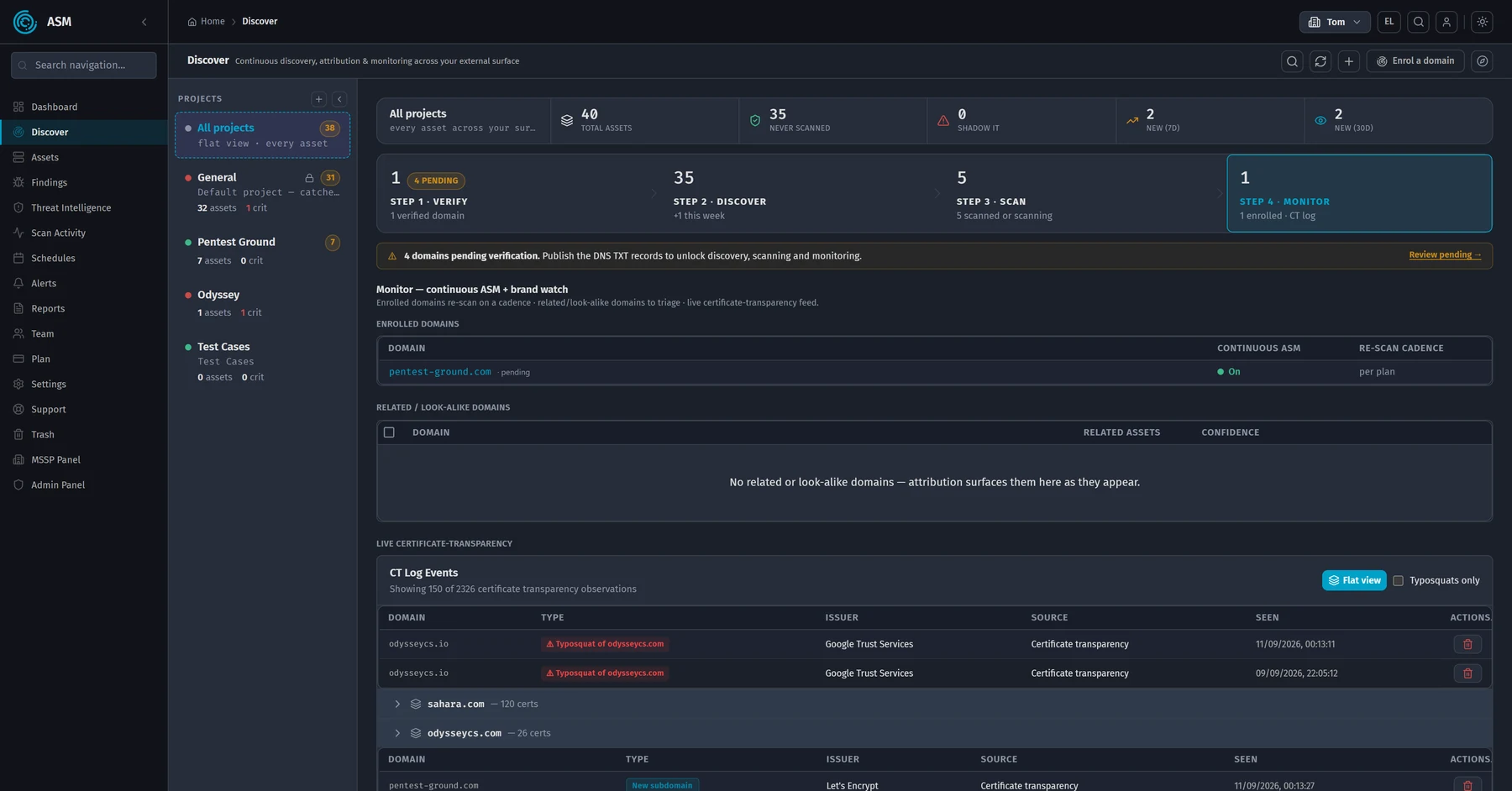Viewport: 1512px width, 791px height.
Task: Click the first Typosquat of odysseycs.com tag
Action: click(x=605, y=644)
